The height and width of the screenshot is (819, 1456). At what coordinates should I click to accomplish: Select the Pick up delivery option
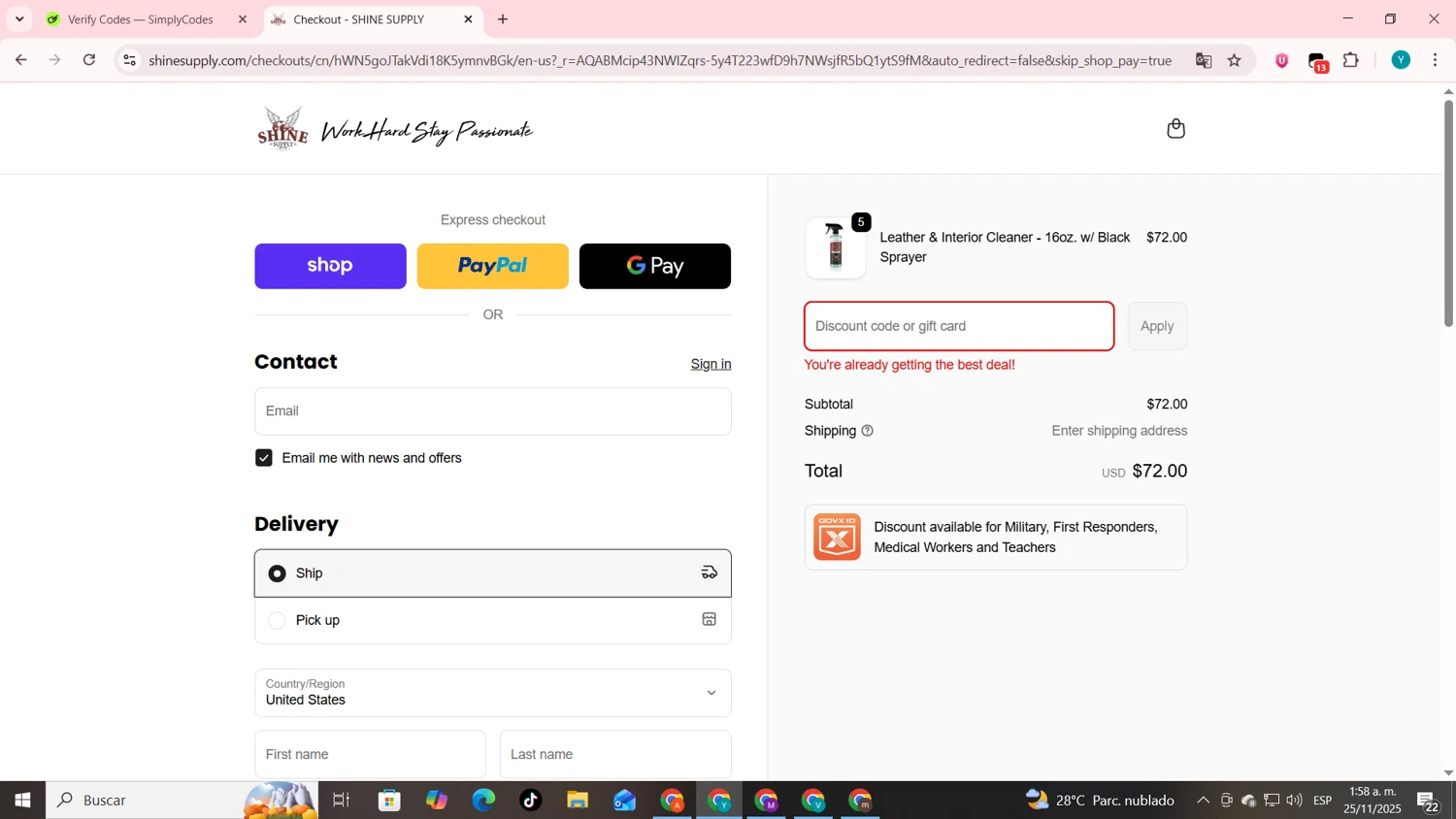tap(493, 620)
